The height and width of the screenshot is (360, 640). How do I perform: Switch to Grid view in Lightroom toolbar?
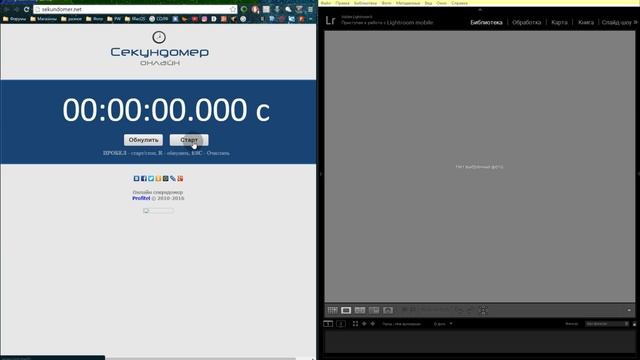pos(332,311)
